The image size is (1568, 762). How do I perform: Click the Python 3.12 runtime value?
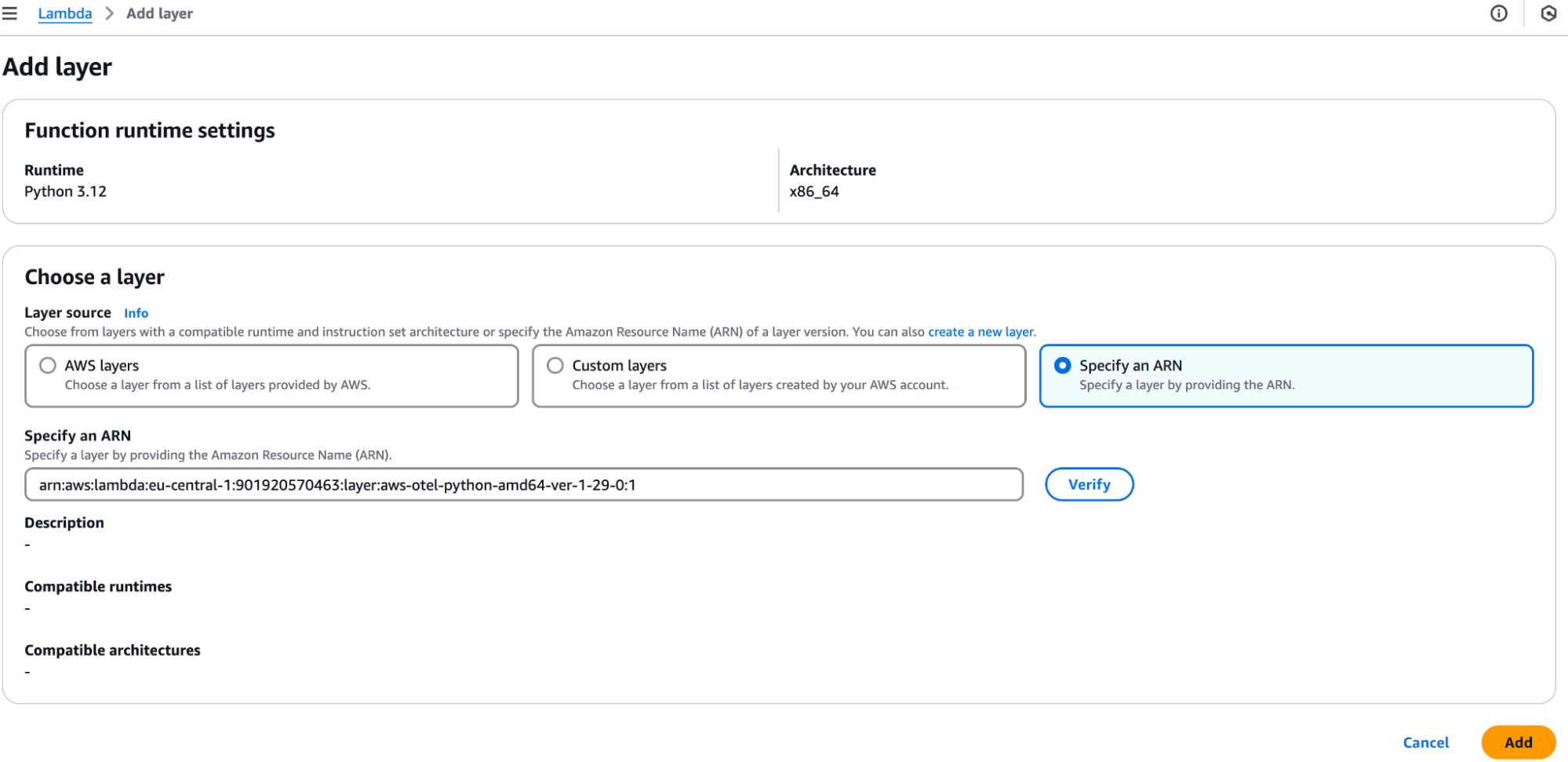(x=65, y=191)
